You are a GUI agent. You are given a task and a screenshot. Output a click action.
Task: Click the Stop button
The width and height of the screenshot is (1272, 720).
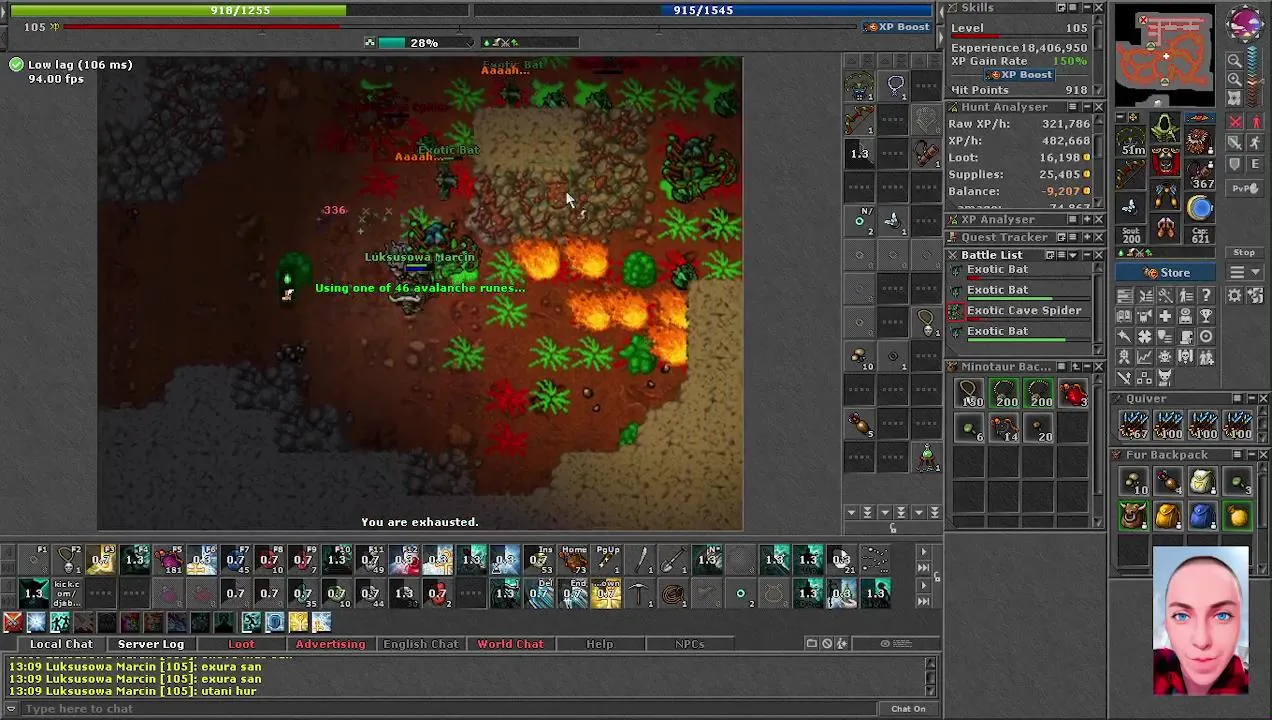pos(1245,252)
